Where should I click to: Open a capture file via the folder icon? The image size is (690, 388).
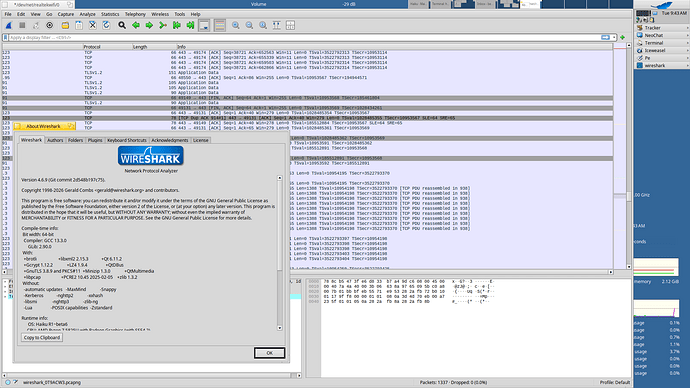[65, 25]
